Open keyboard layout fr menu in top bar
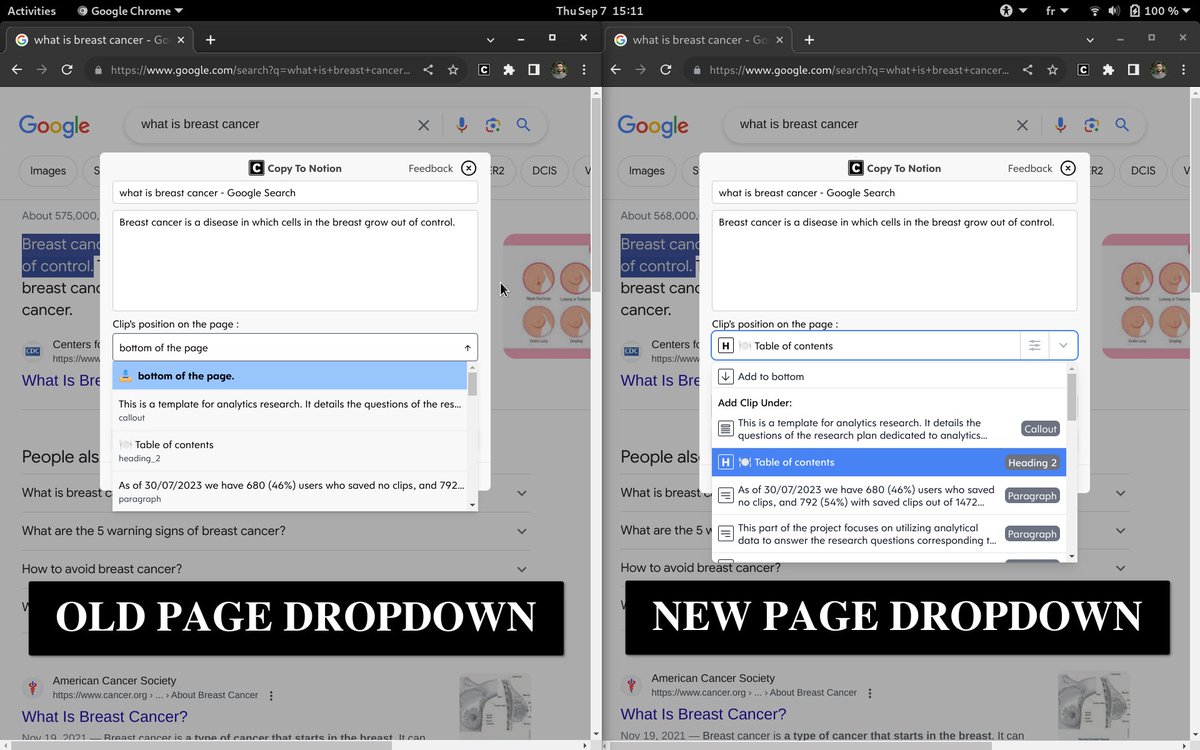This screenshot has height=750, width=1200. point(1057,11)
